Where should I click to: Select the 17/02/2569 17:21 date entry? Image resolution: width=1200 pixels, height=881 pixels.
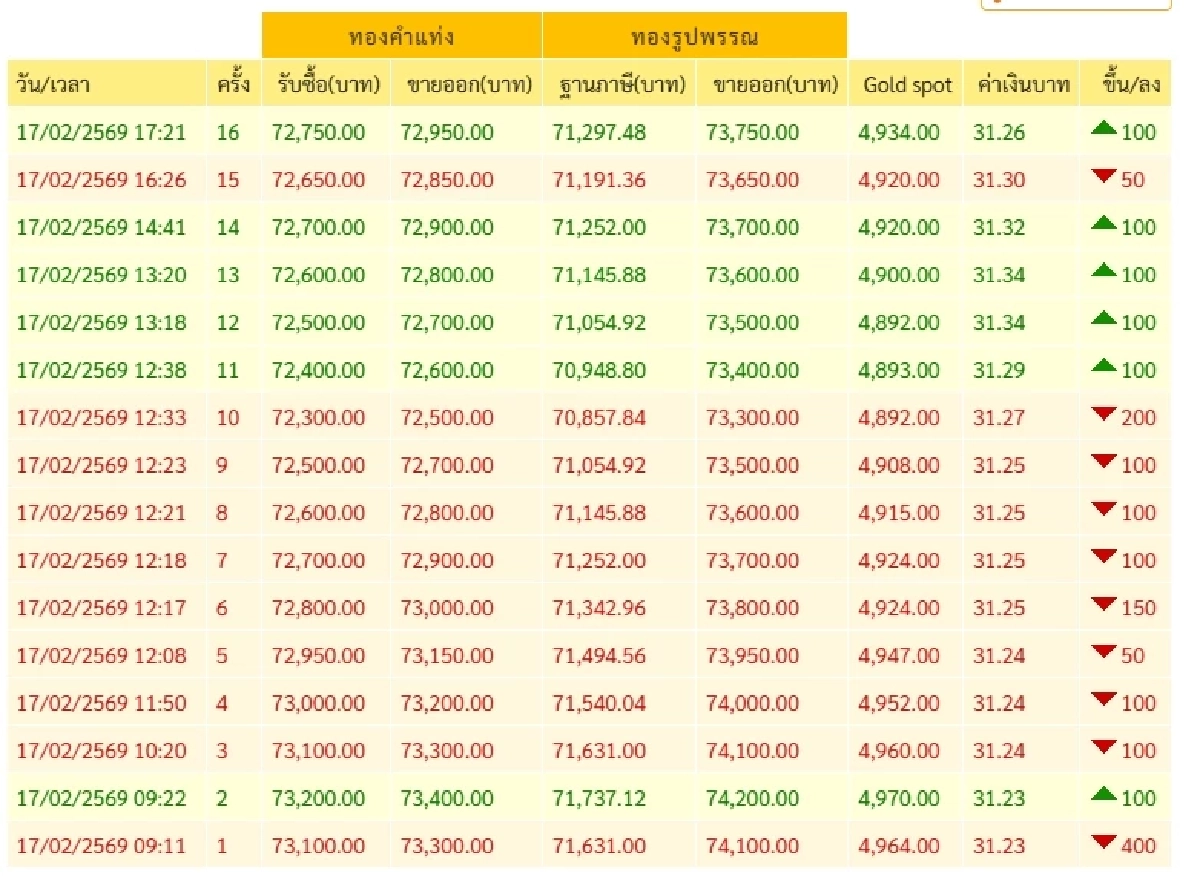pyautogui.click(x=101, y=132)
